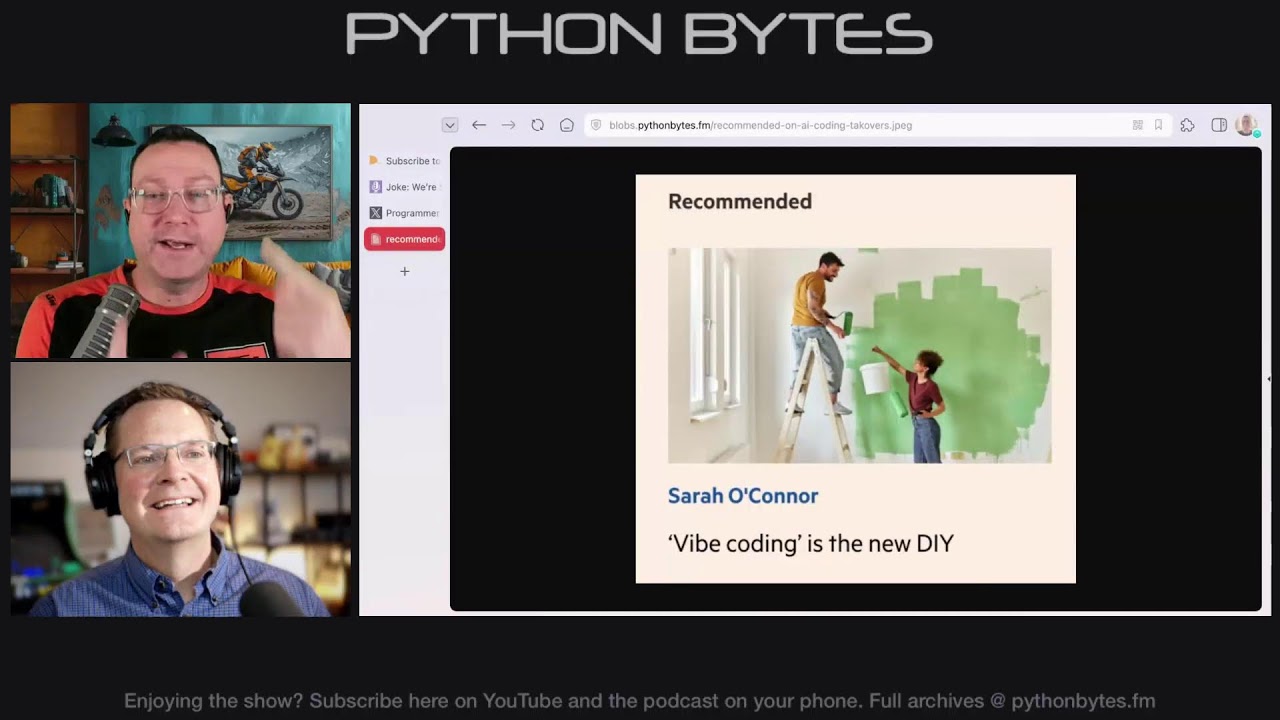The image size is (1280, 720).
Task: Click the shield icon in the address bar
Action: [596, 125]
